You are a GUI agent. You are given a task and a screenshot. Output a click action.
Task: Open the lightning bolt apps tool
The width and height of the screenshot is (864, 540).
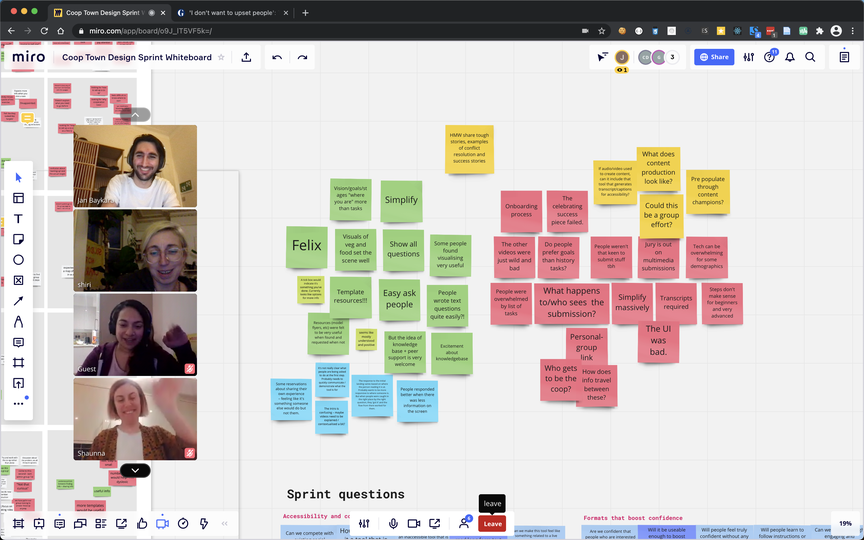click(203, 523)
